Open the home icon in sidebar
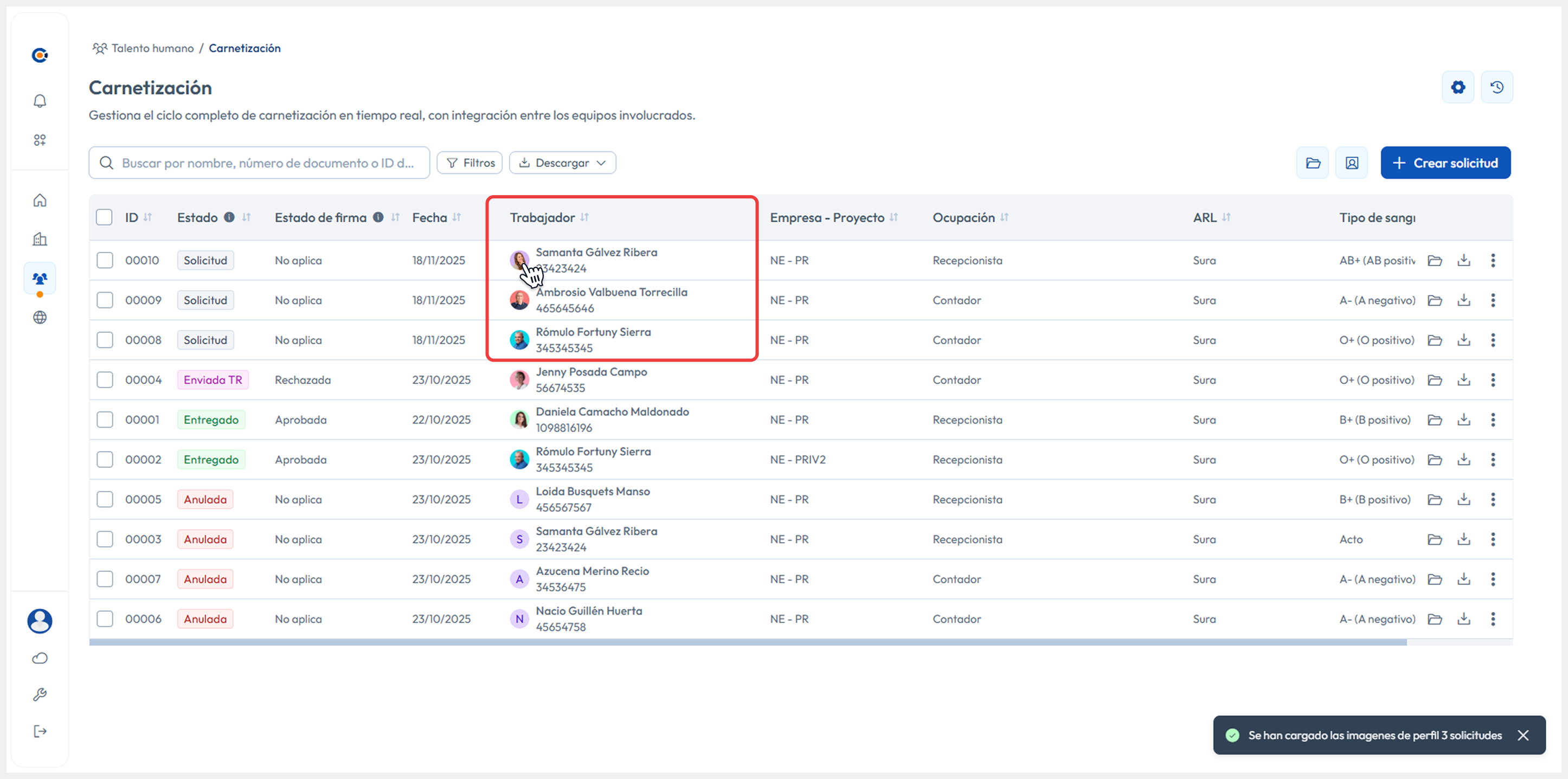Image resolution: width=1568 pixels, height=779 pixels. click(40, 200)
